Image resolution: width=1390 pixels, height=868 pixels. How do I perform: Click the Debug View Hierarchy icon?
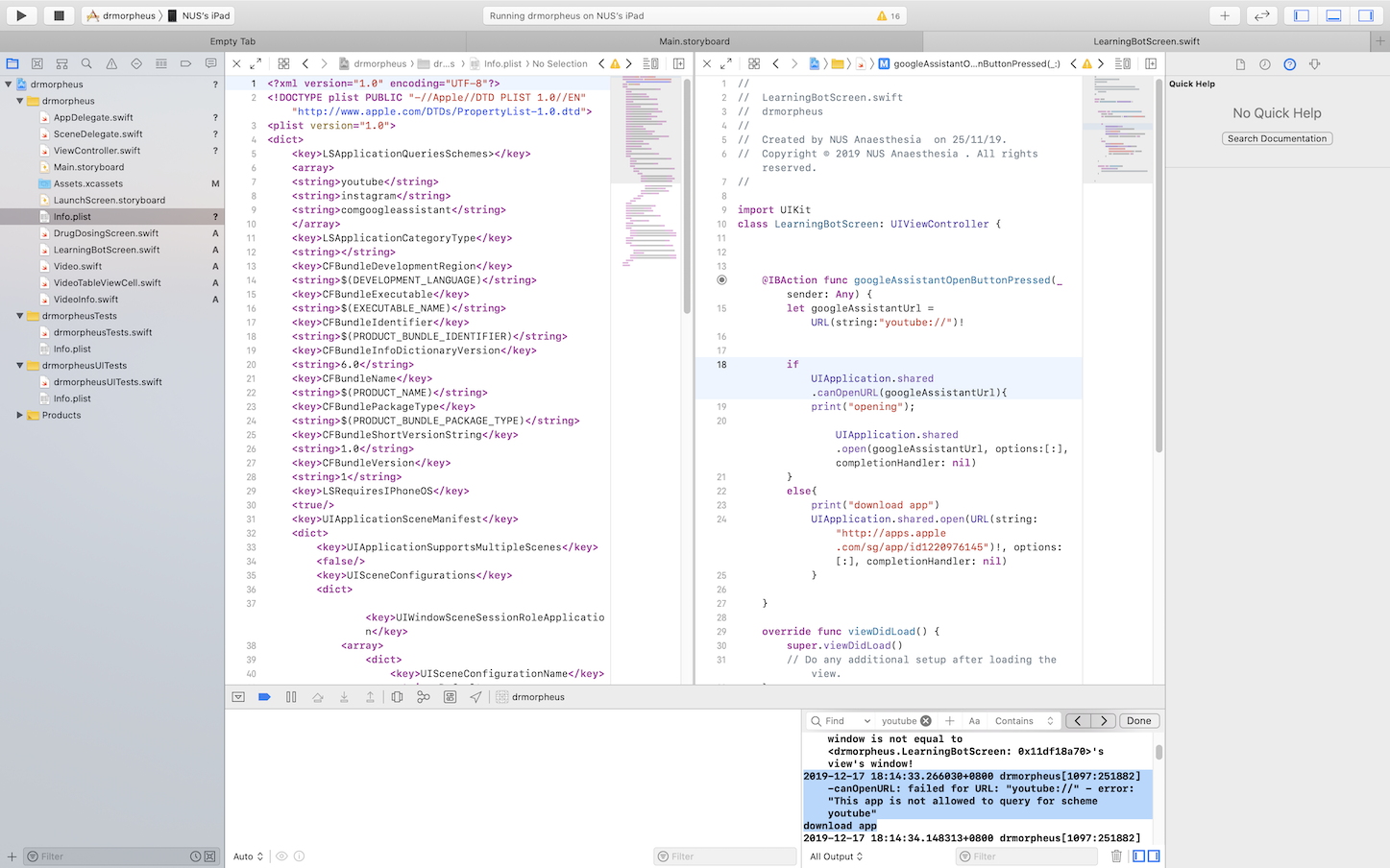[397, 697]
